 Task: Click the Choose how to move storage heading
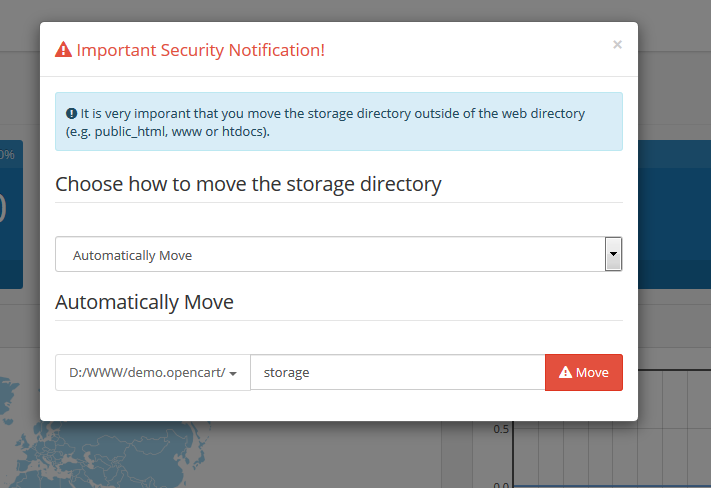(x=248, y=184)
